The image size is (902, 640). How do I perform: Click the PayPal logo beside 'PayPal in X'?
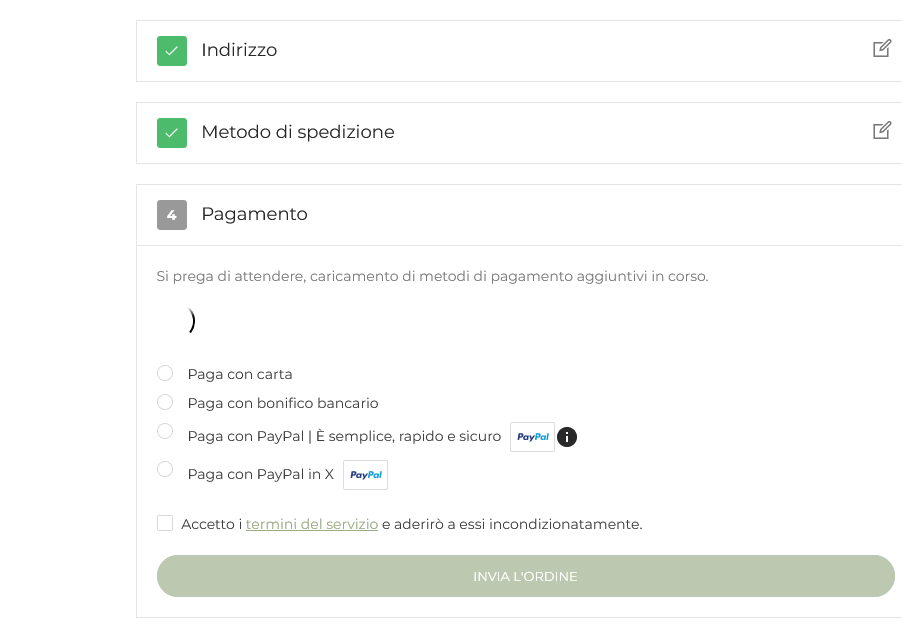pyautogui.click(x=365, y=475)
